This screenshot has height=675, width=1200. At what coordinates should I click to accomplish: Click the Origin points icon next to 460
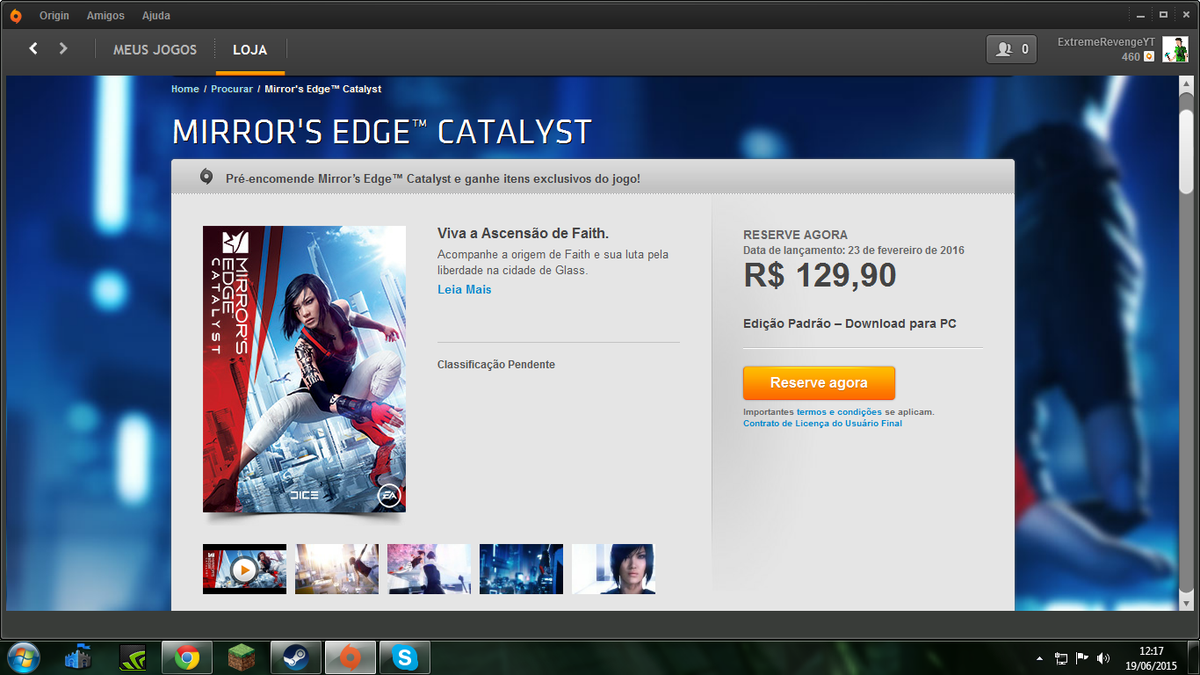pos(1149,57)
